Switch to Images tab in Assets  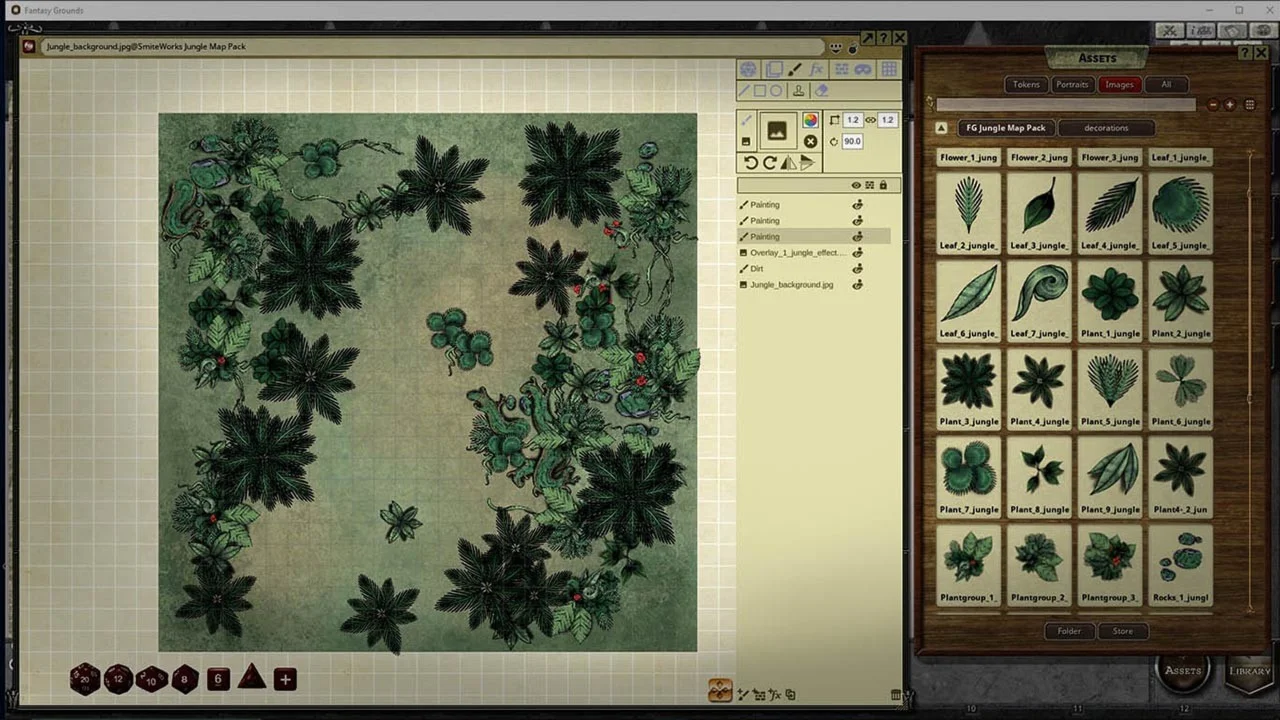[1119, 84]
